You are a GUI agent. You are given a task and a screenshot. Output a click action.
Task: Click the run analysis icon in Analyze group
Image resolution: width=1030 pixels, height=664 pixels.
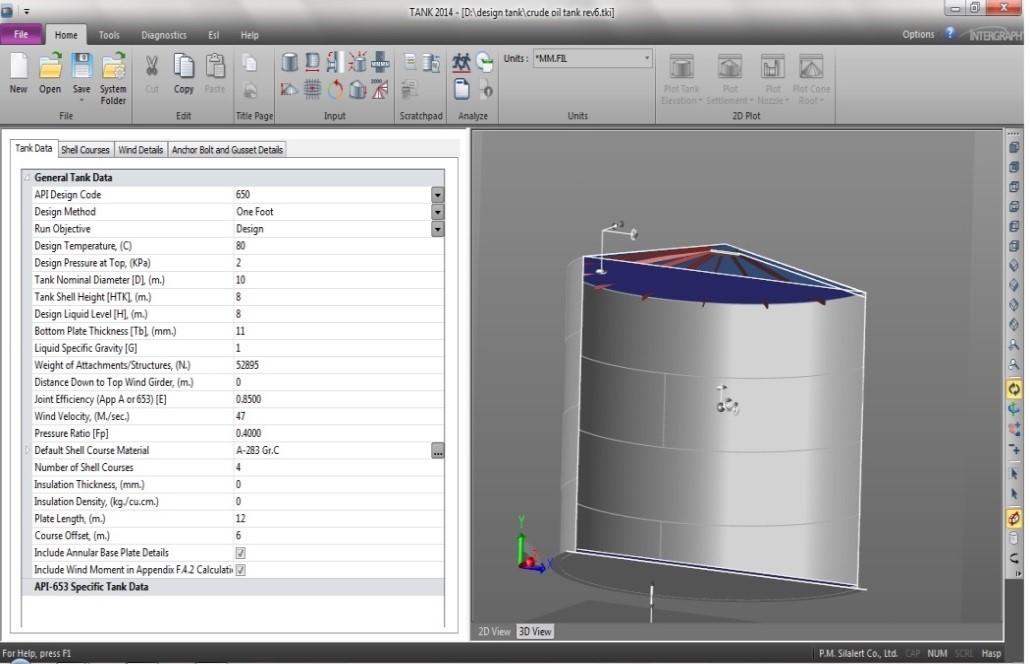pos(461,63)
